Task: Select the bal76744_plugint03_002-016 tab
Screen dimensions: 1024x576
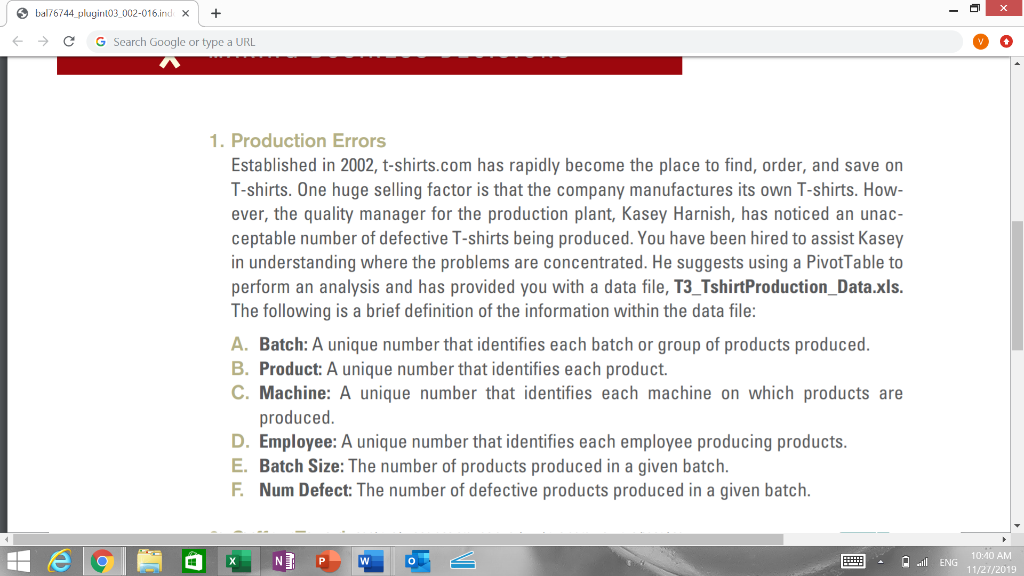Action: 103,13
